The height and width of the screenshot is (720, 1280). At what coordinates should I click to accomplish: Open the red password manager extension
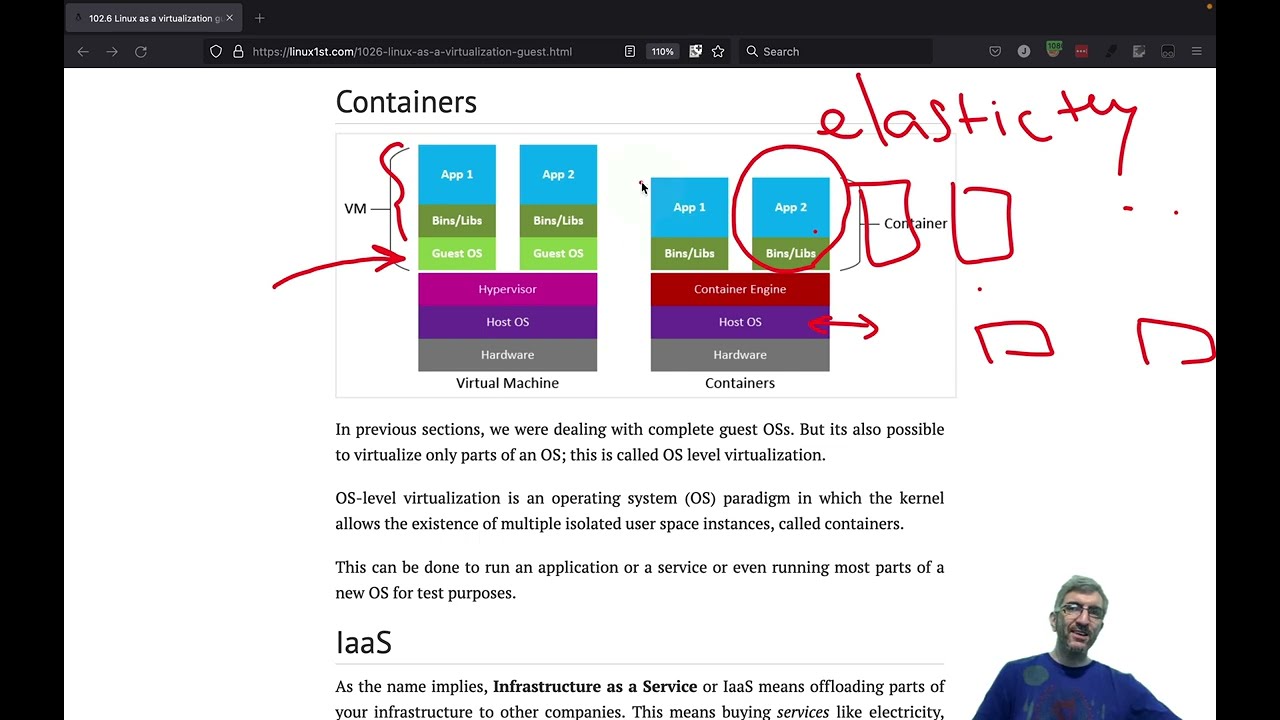[x=1081, y=51]
